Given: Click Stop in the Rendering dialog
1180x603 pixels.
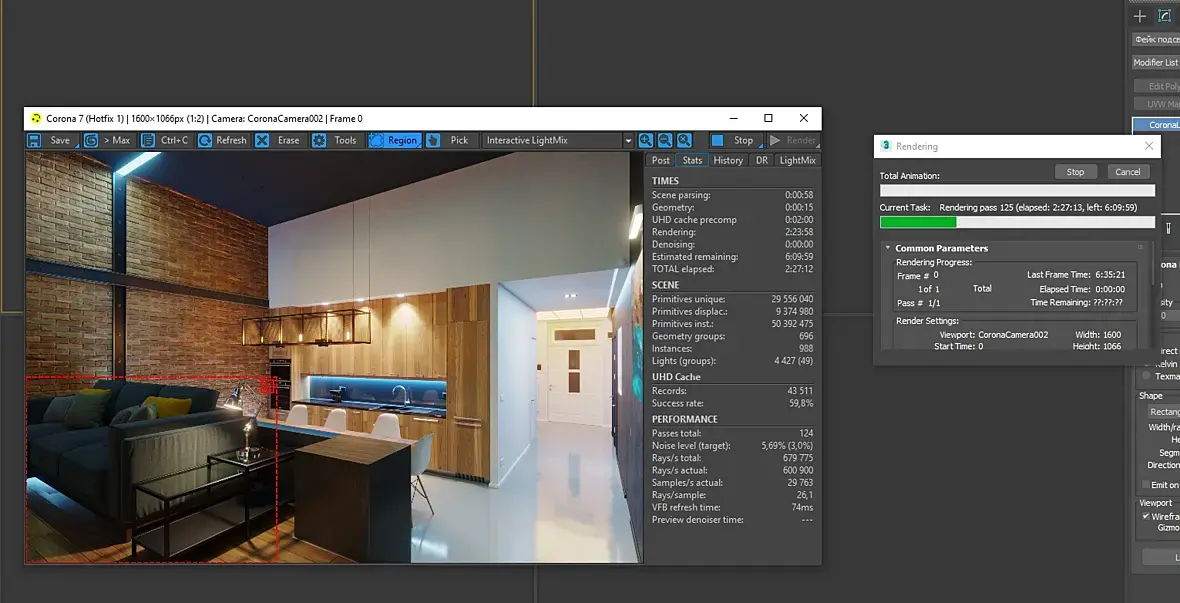Looking at the screenshot, I should point(1075,172).
